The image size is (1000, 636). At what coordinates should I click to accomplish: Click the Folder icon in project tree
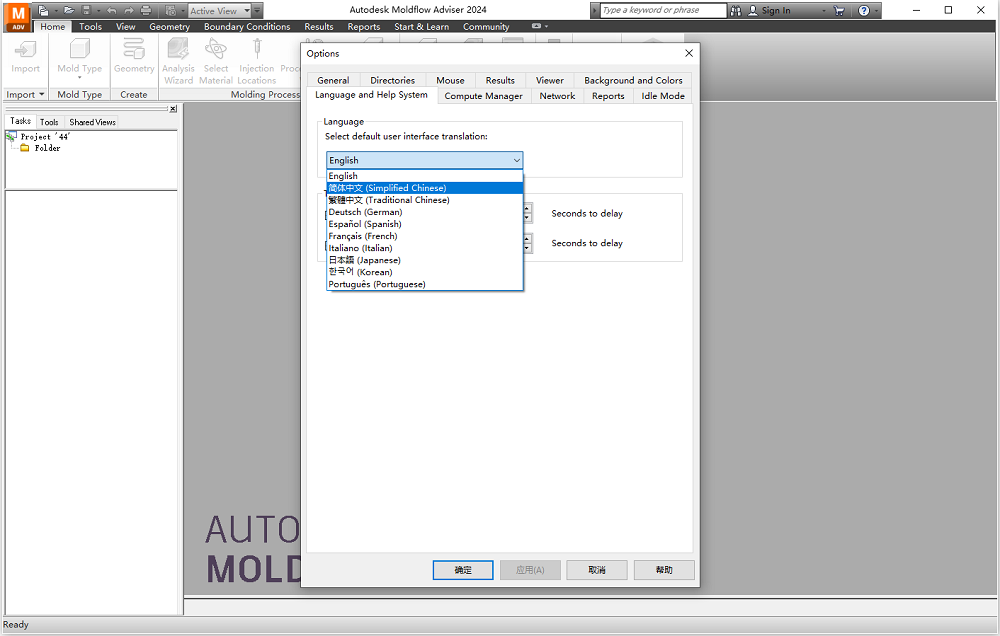click(x=24, y=148)
